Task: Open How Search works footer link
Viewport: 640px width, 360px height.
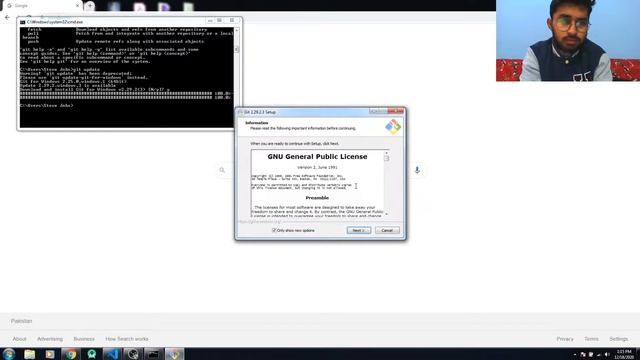Action: click(127, 339)
